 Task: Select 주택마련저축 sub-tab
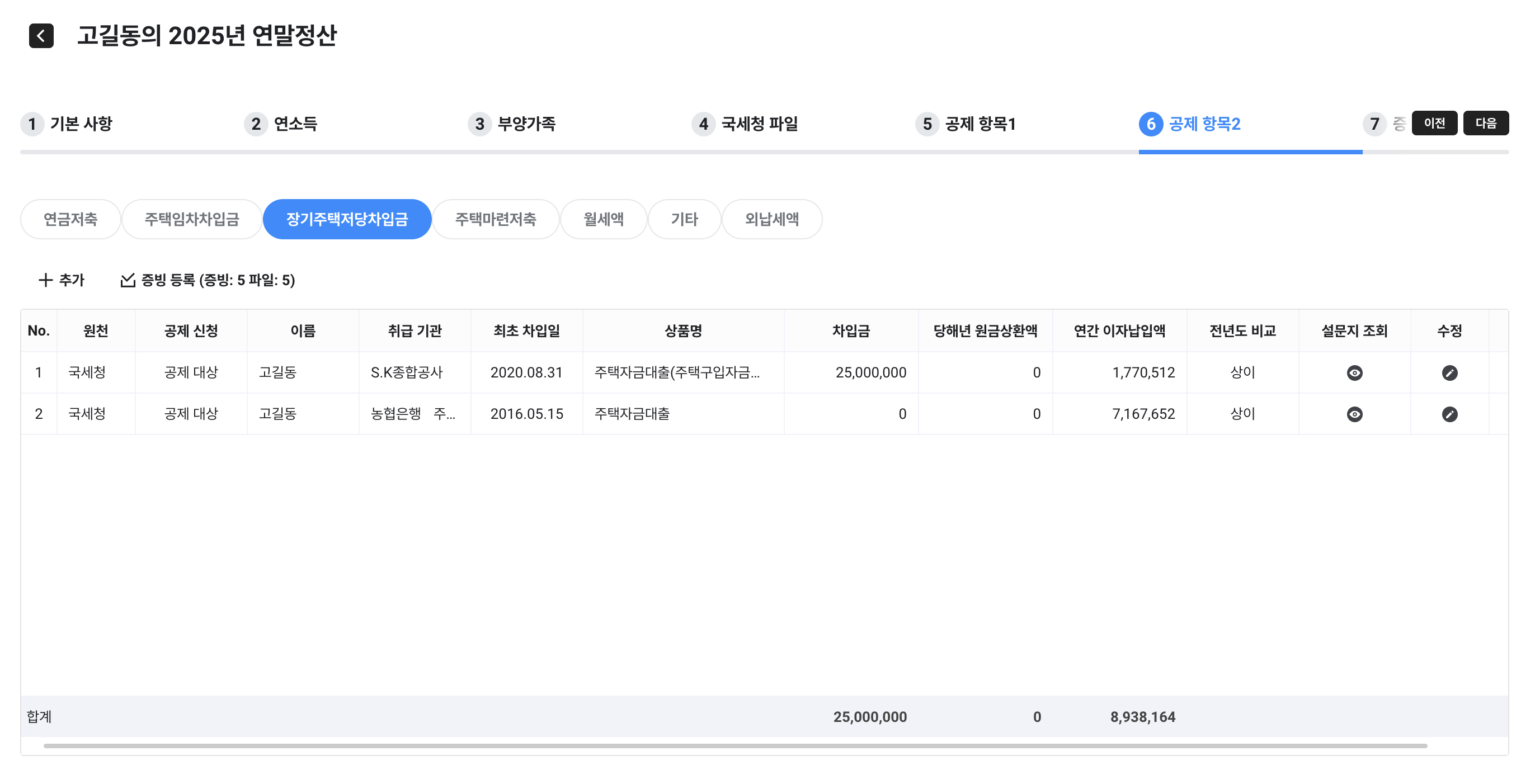[x=495, y=219]
